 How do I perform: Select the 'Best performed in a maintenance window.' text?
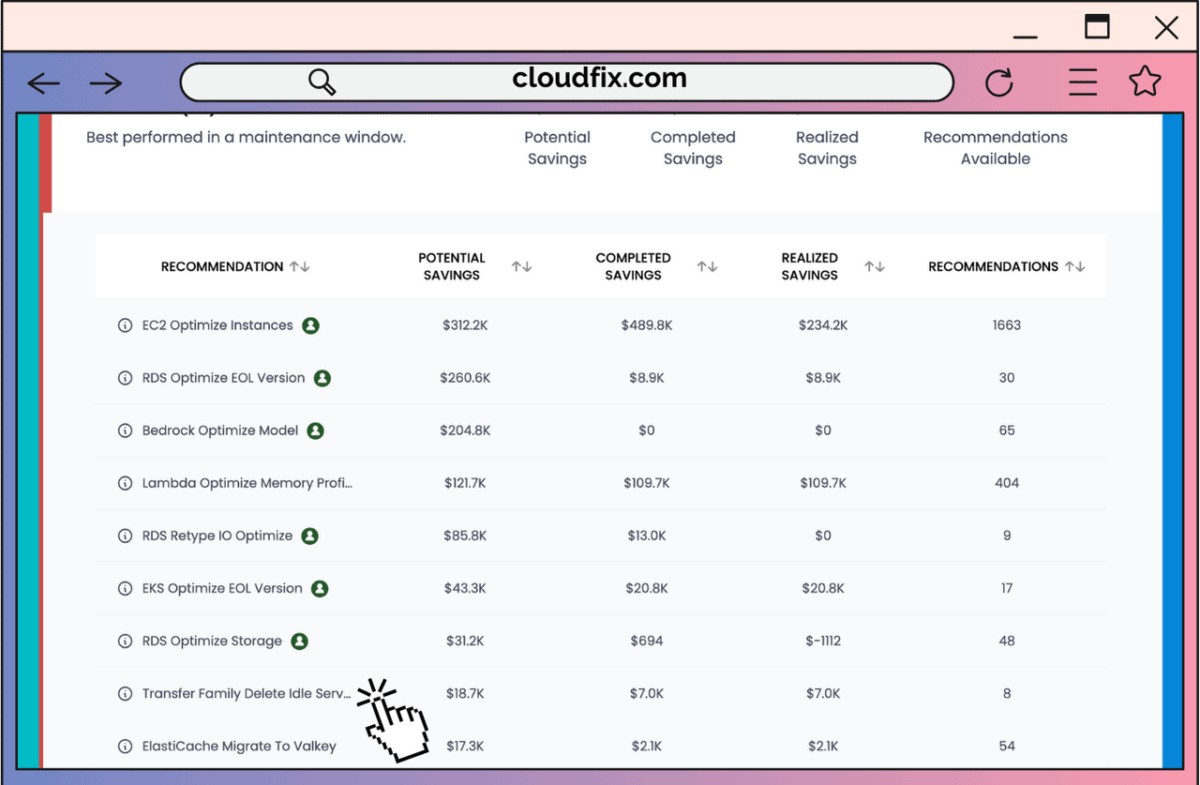click(x=246, y=137)
